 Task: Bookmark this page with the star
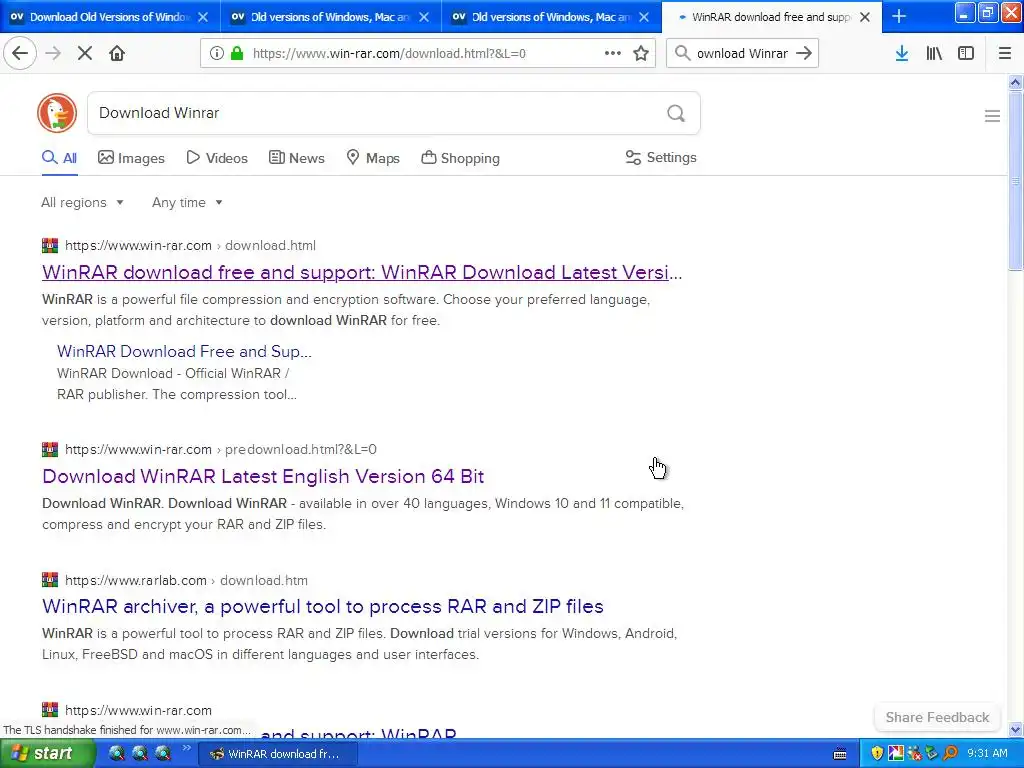(641, 54)
